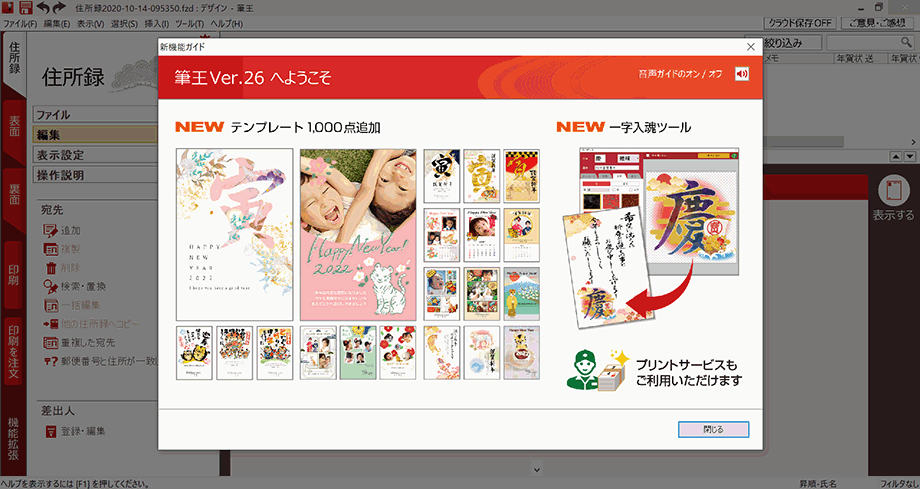
Task: Click the 削除 trash icon
Action: pyautogui.click(x=51, y=268)
